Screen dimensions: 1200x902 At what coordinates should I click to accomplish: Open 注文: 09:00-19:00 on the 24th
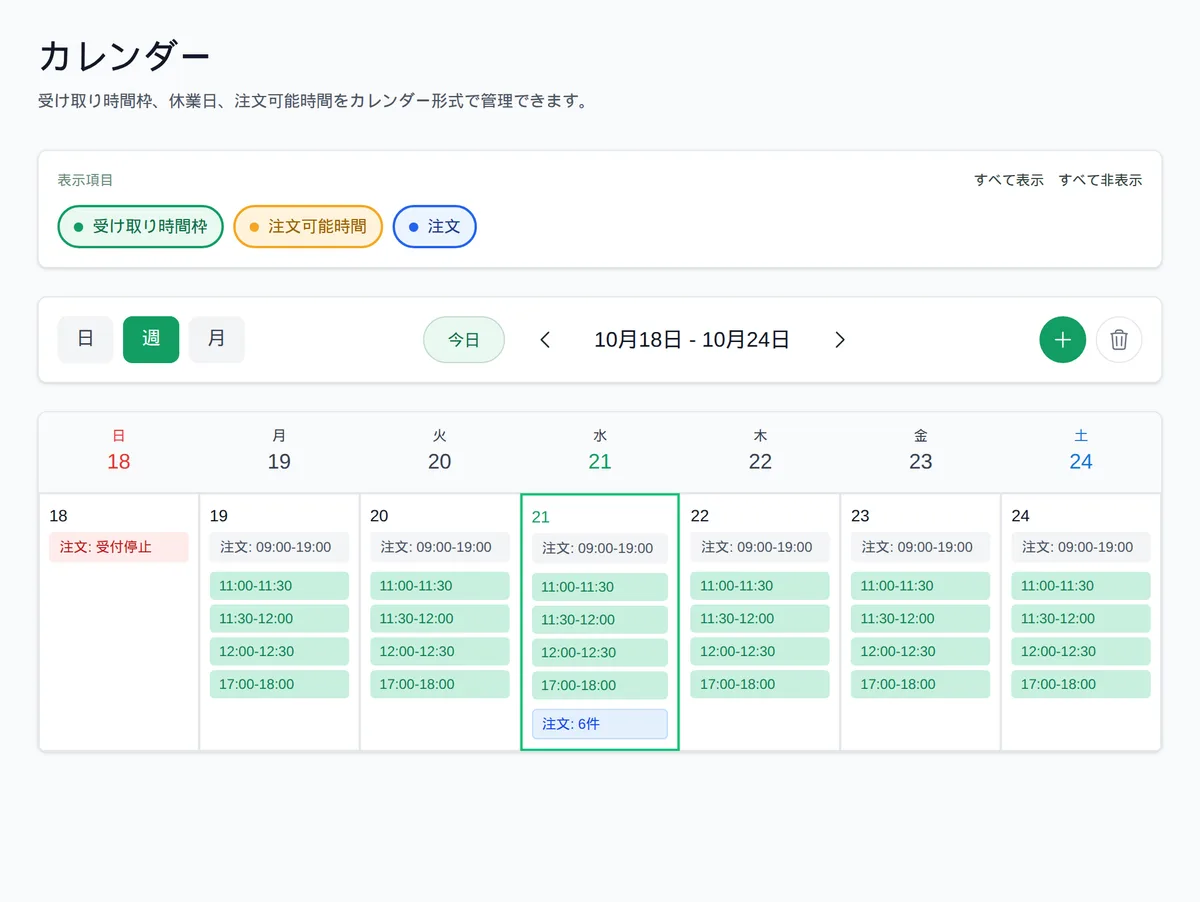tap(1081, 547)
